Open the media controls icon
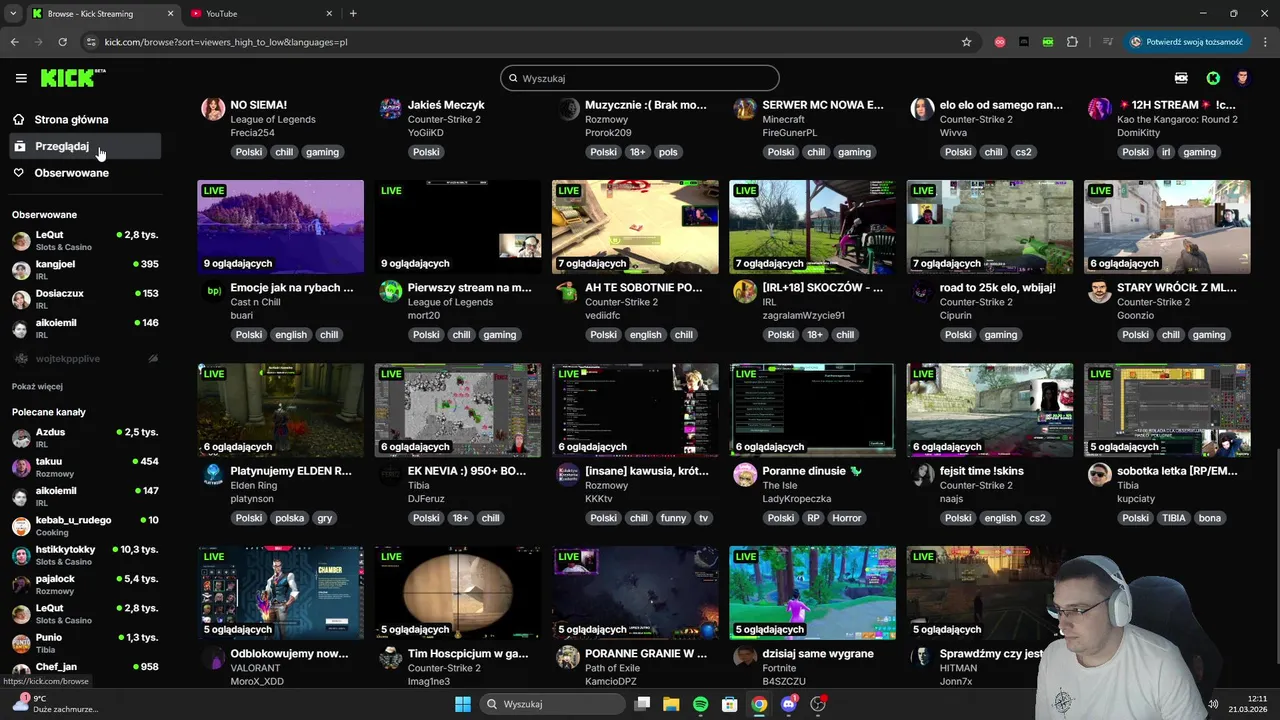 (x=1107, y=42)
